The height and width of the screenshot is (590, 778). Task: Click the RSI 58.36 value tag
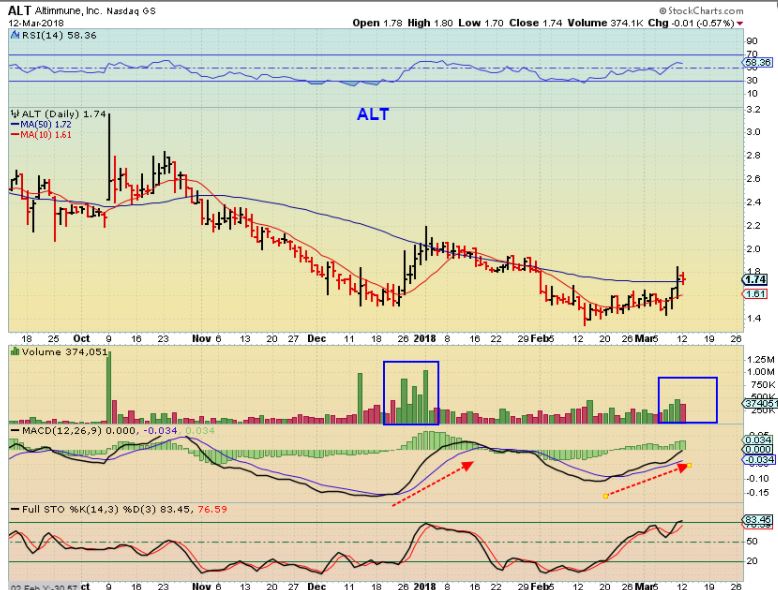[758, 63]
